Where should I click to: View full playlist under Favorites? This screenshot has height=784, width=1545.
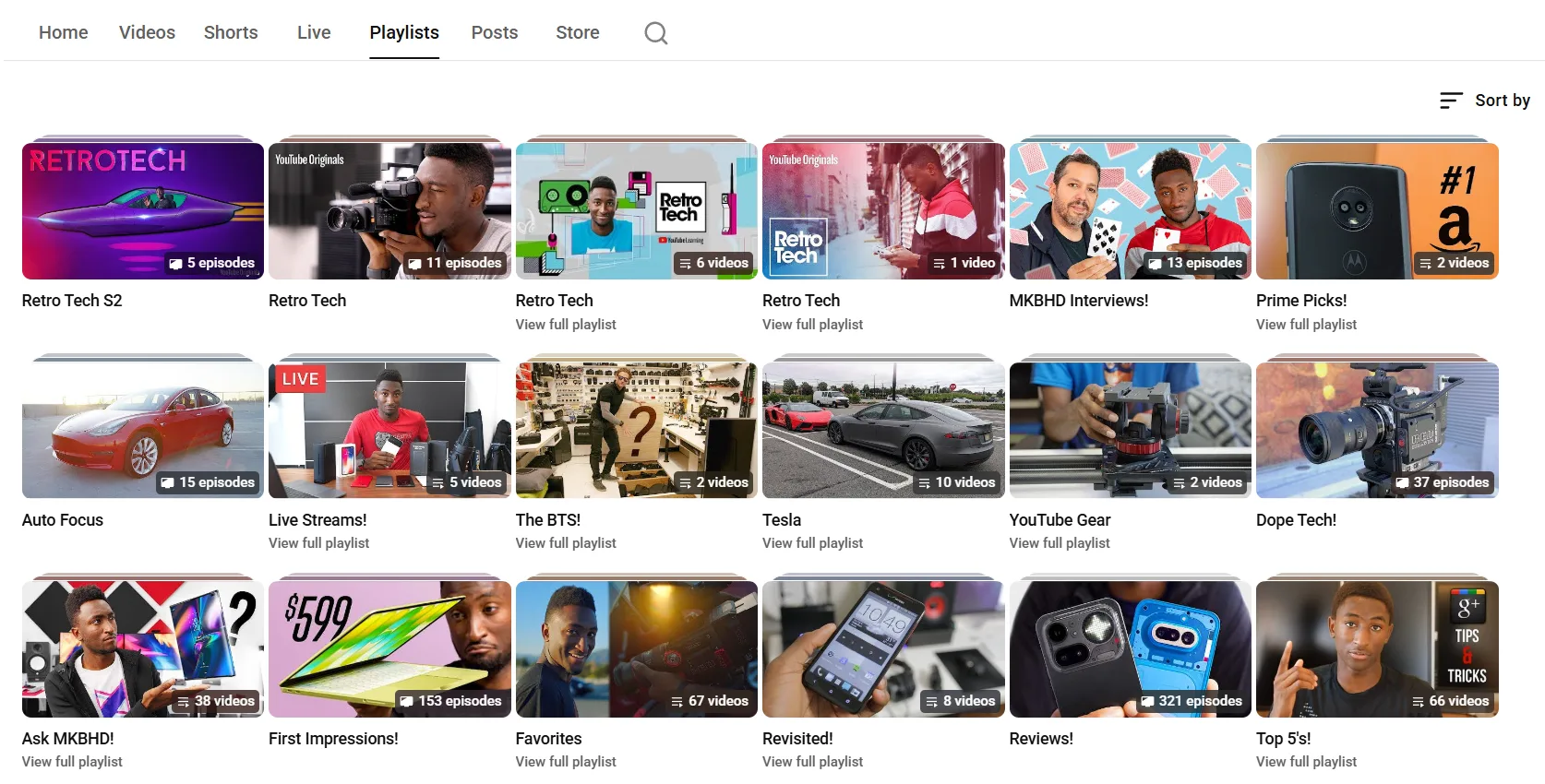coord(566,762)
